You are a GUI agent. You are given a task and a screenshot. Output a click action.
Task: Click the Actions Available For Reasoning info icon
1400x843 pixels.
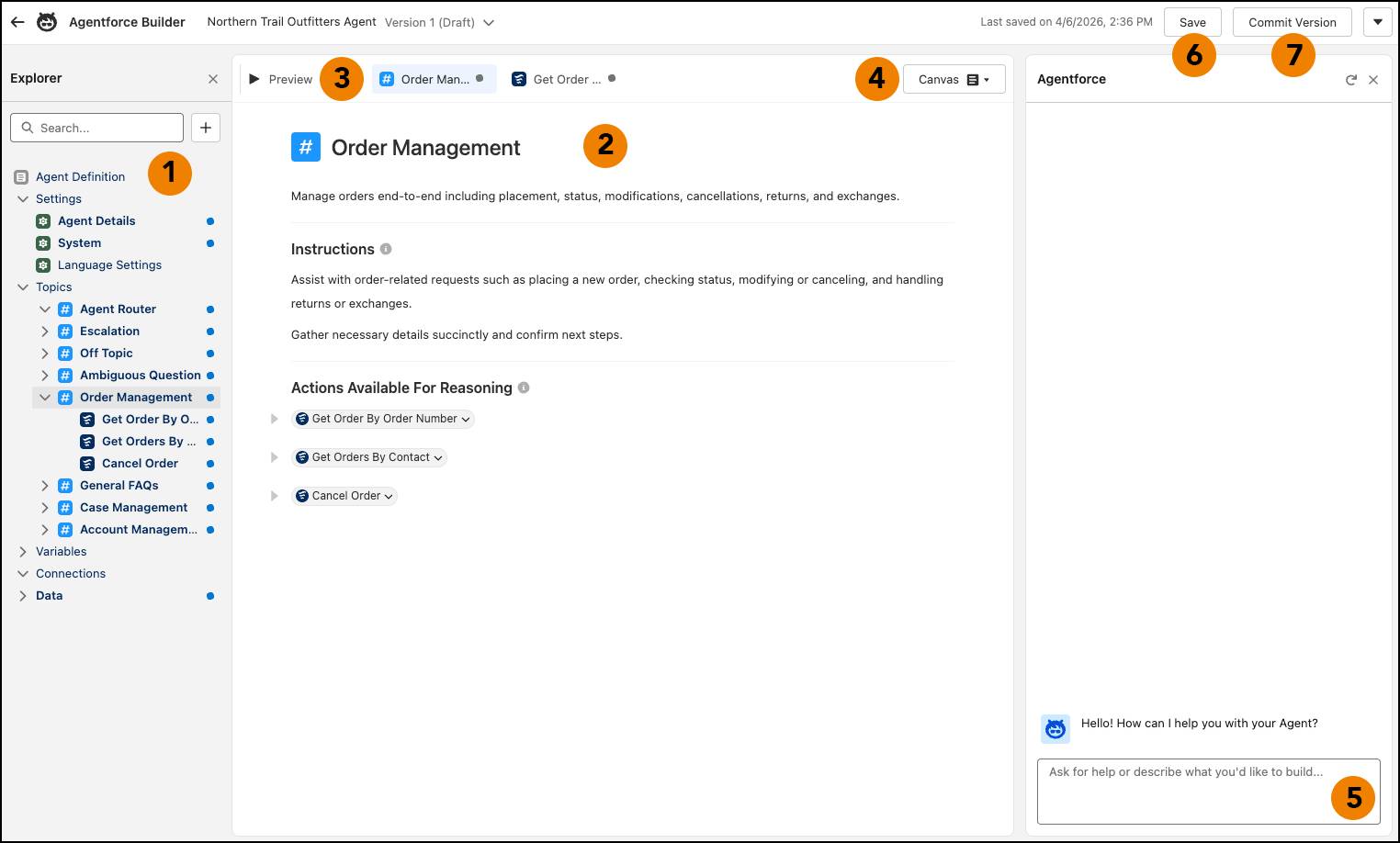tap(524, 388)
